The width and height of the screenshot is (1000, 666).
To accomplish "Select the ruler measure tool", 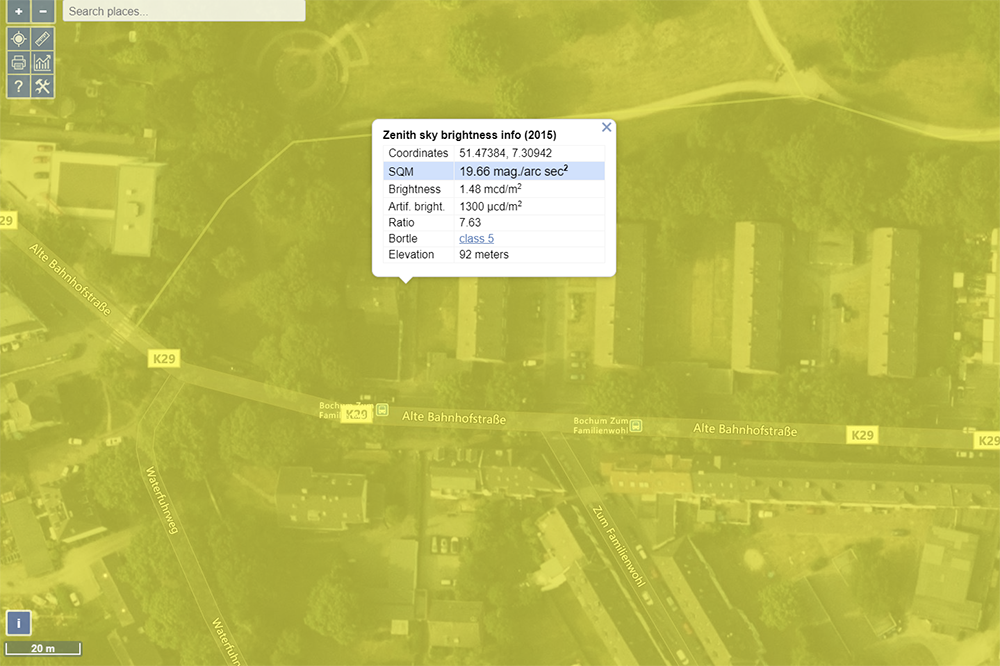I will pyautogui.click(x=43, y=39).
